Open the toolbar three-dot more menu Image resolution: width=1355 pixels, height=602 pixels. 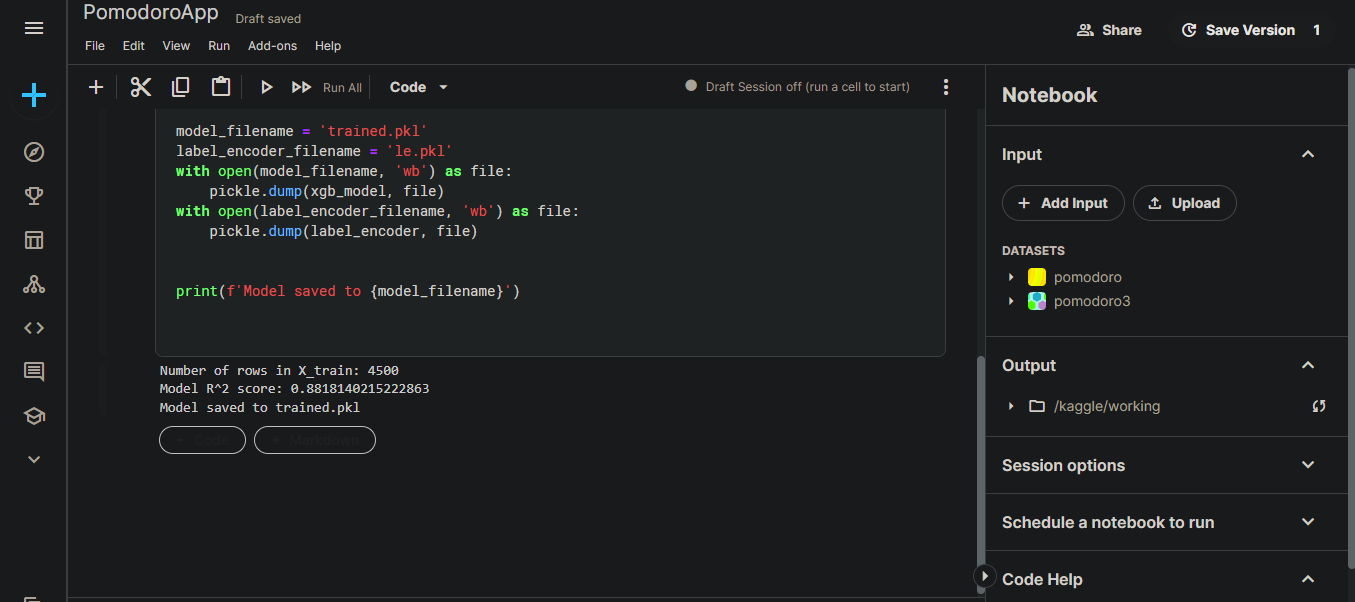946,87
